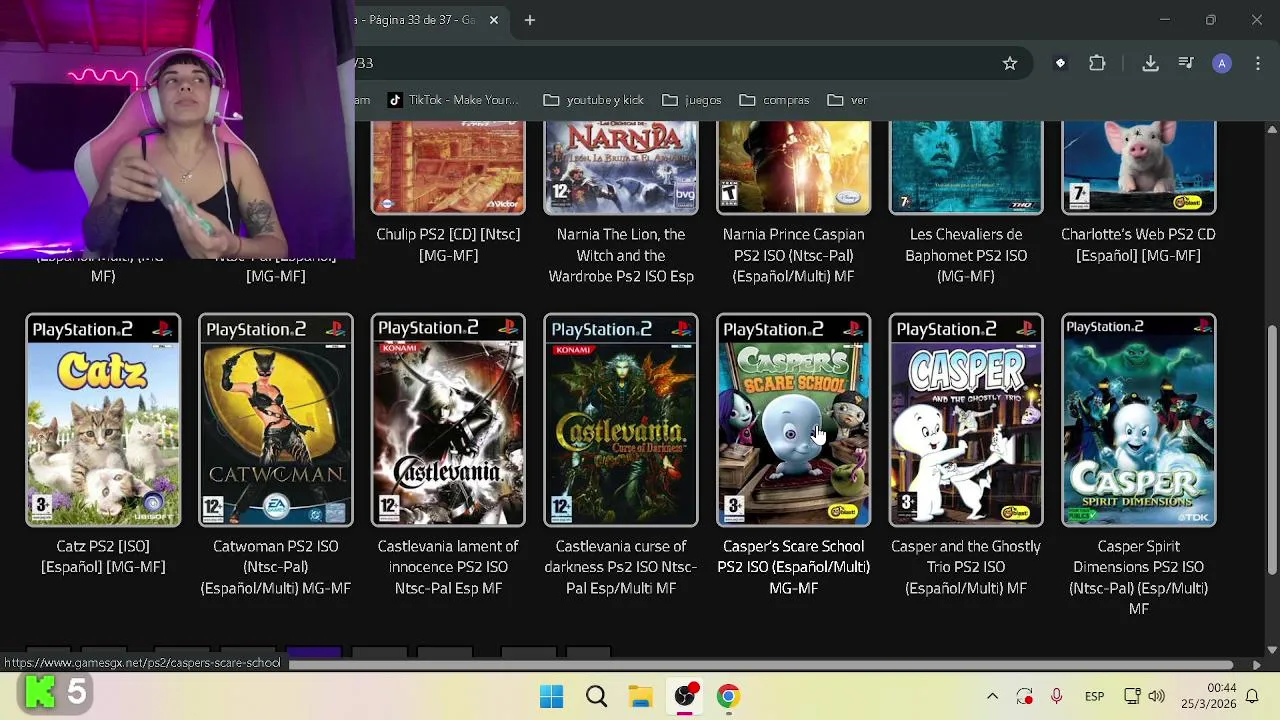The image size is (1280, 720).
Task: Open the clock showing 00:44 25/3/2026
Action: coord(1208,696)
